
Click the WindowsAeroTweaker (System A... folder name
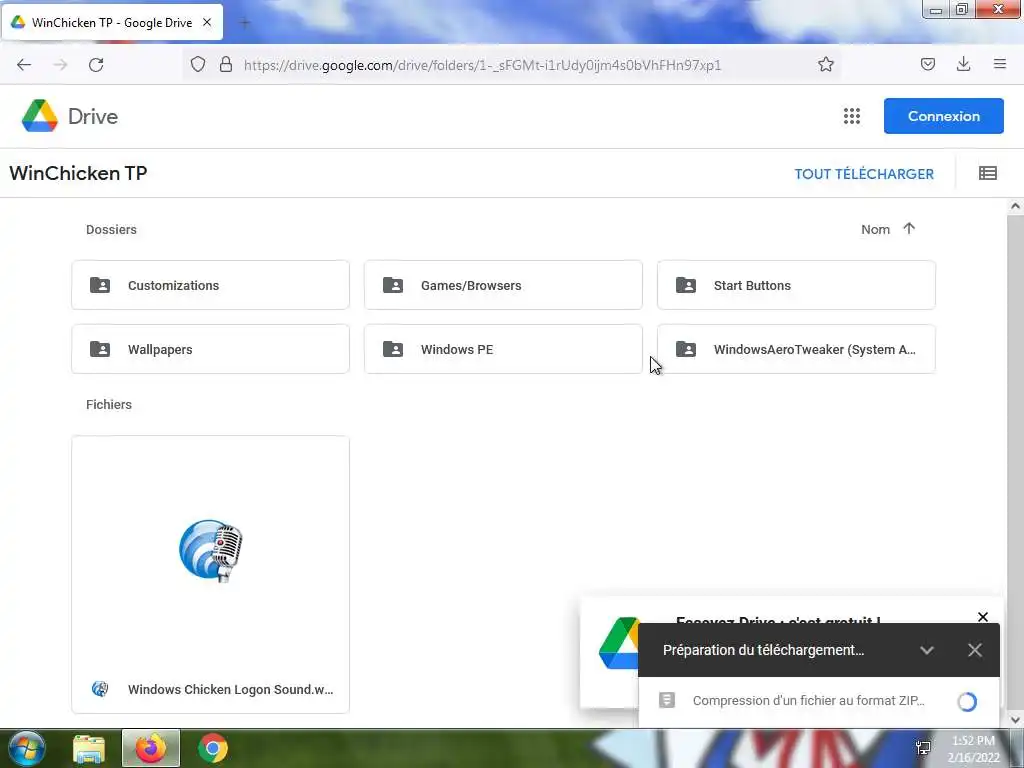pyautogui.click(x=814, y=349)
